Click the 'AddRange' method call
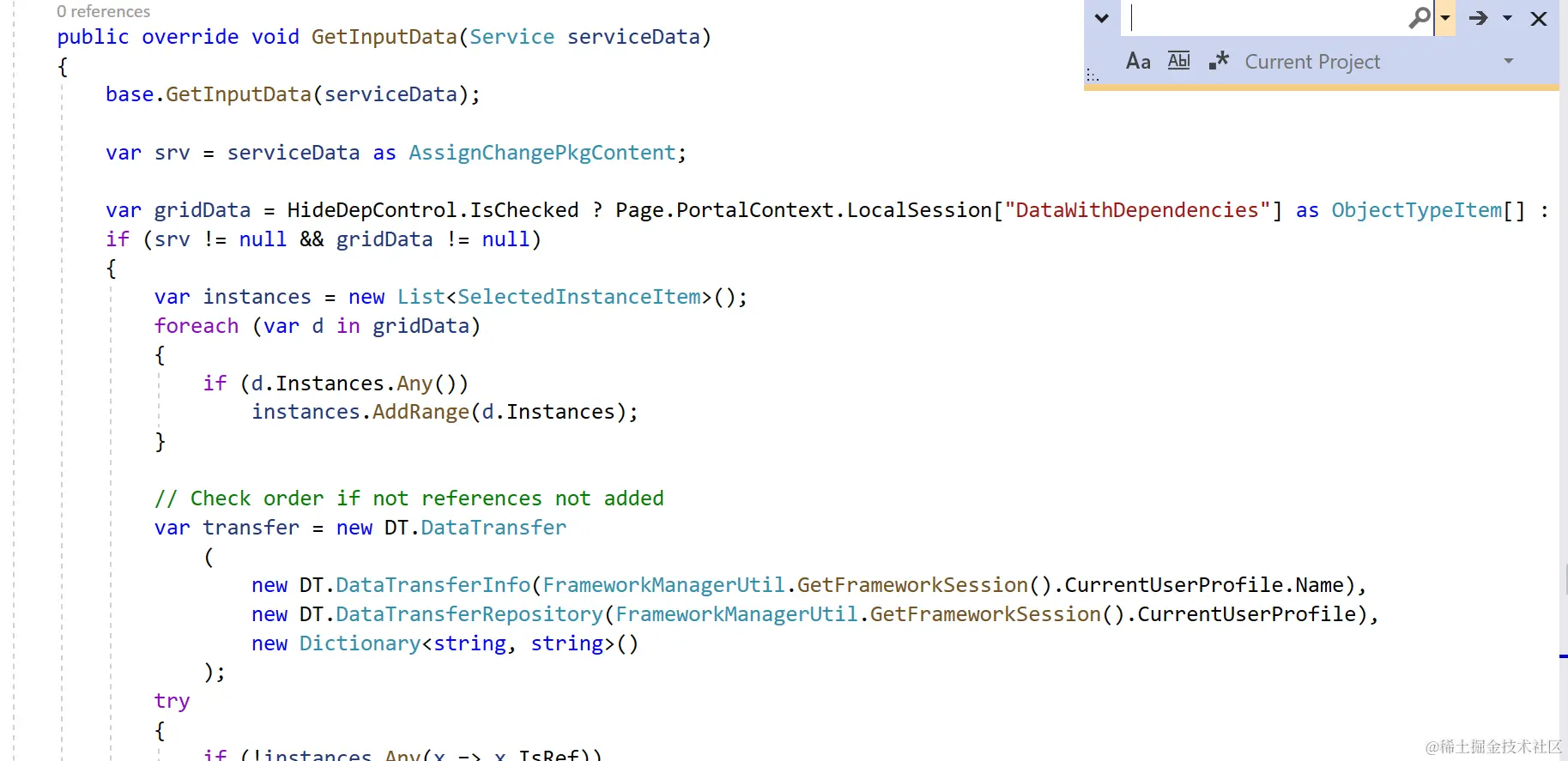1568x761 pixels. coord(421,412)
